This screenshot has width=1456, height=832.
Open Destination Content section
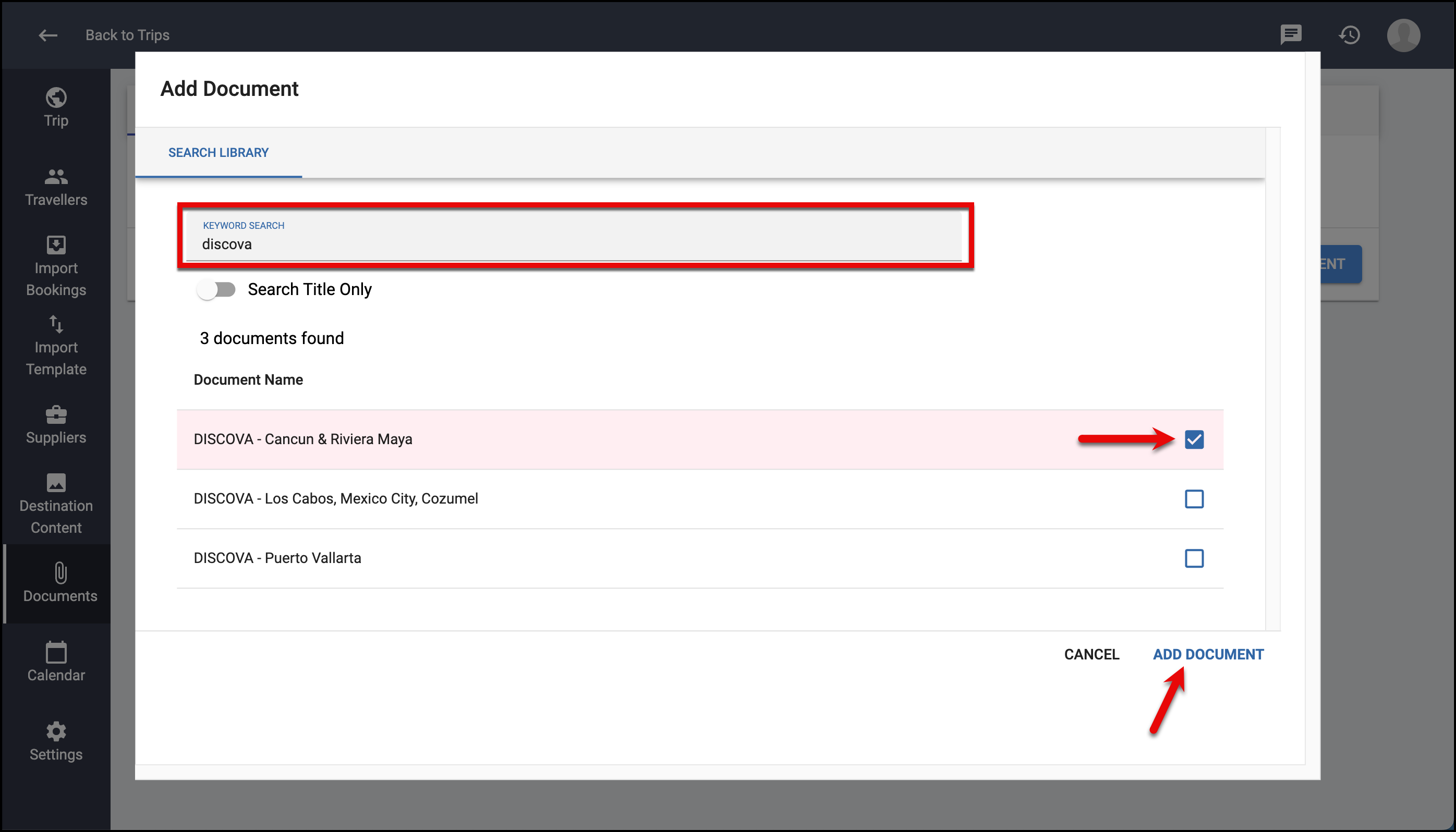[x=56, y=504]
